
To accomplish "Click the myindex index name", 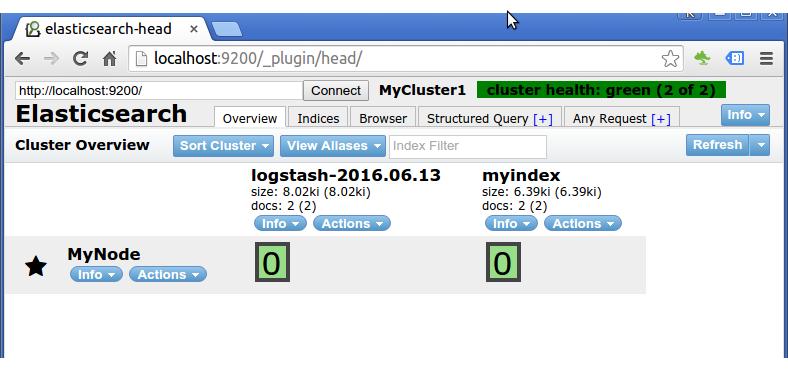I will click(521, 175).
